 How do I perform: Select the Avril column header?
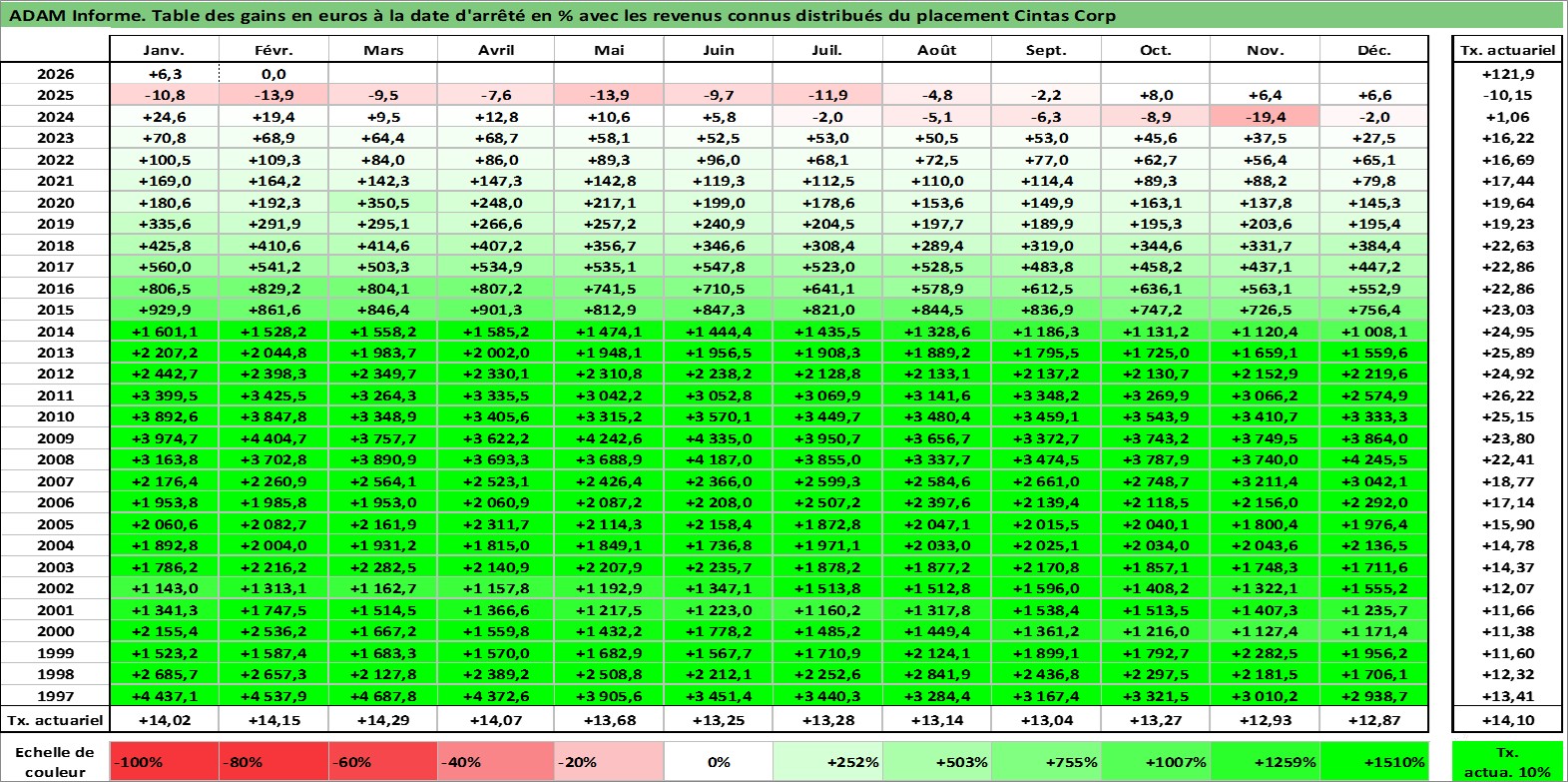coord(496,50)
